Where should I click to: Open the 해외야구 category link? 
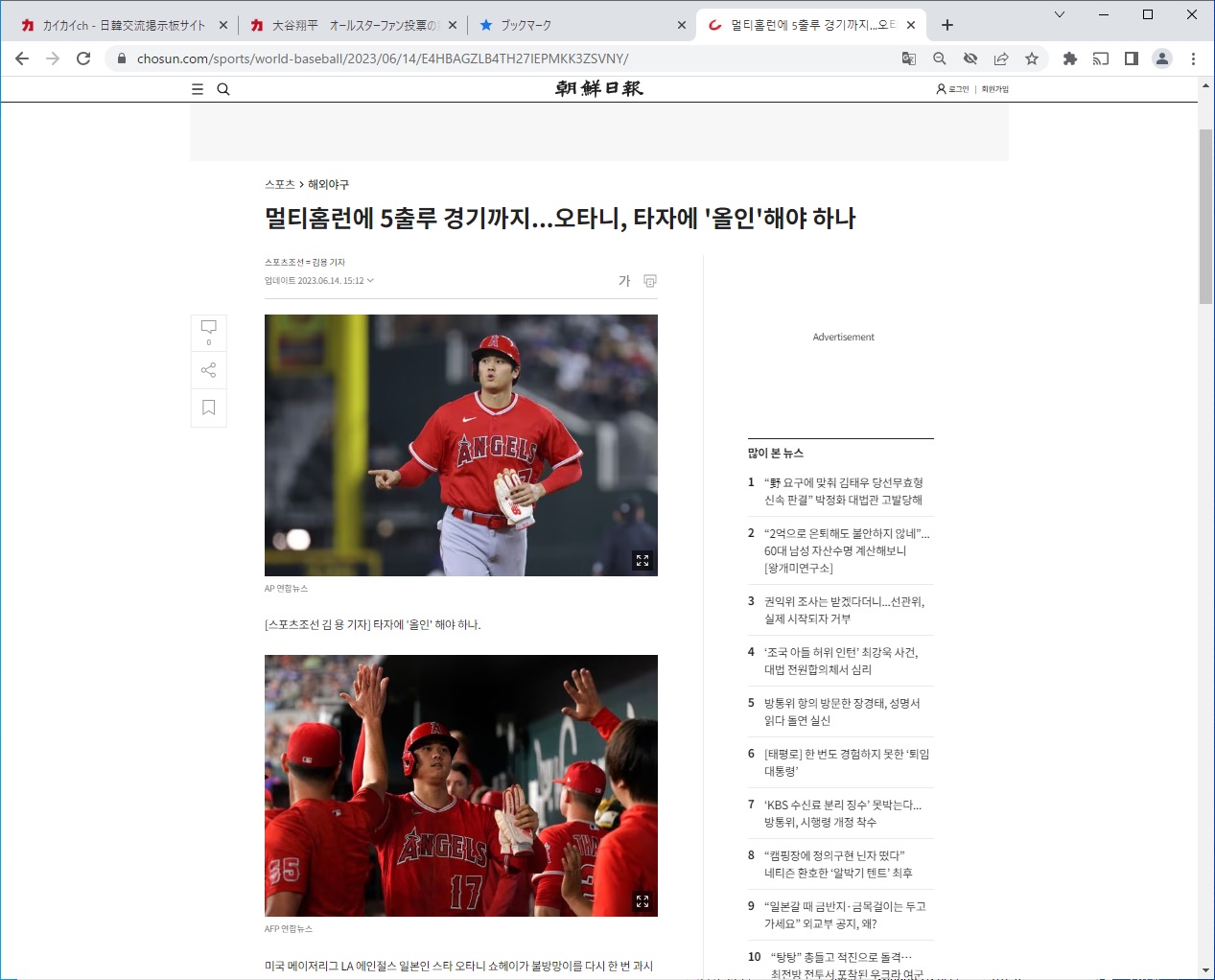[328, 184]
